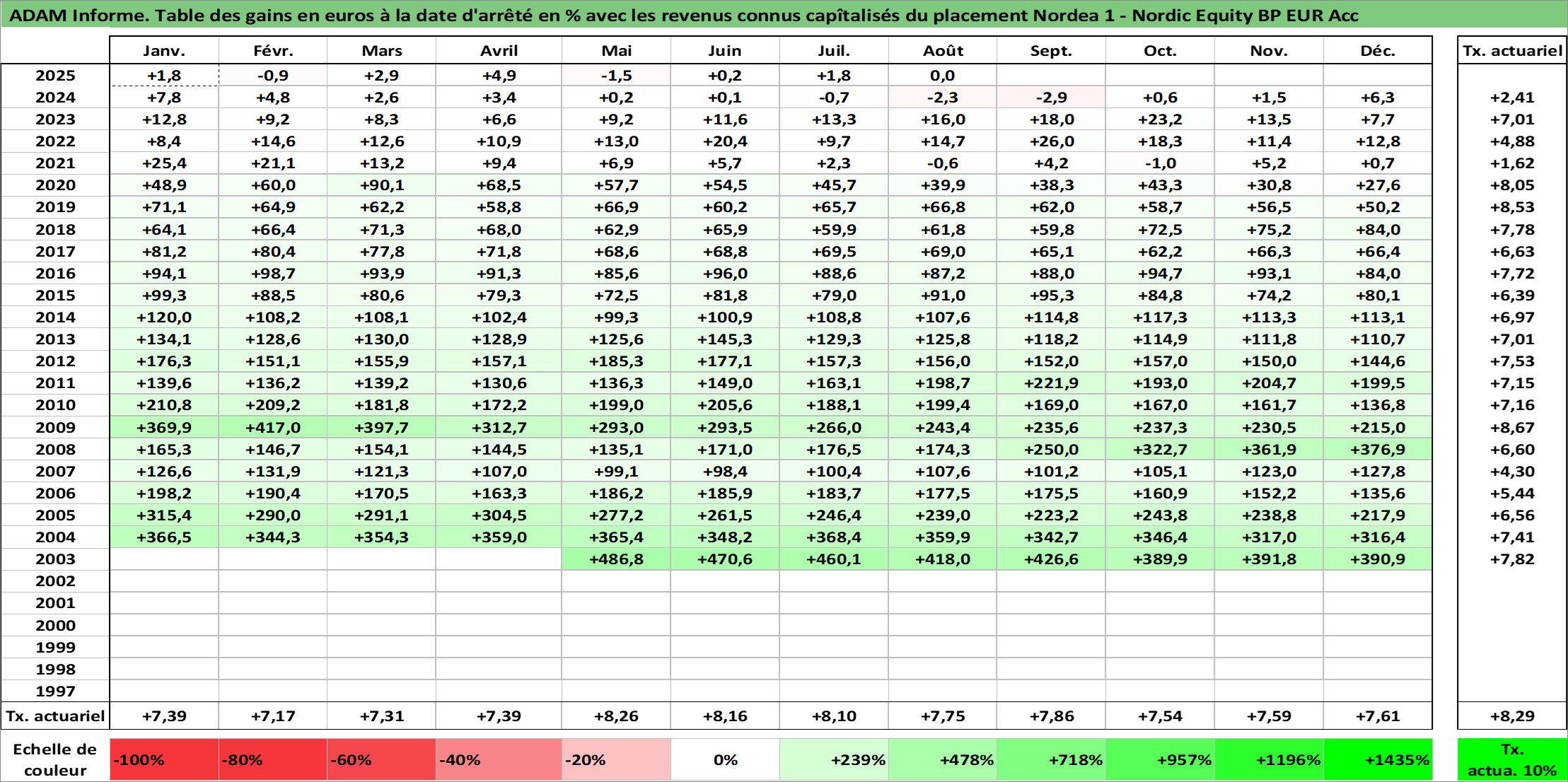Click the +8,53 actuarial rate for 2019
Screen dimensions: 1568x782
pos(1512,207)
